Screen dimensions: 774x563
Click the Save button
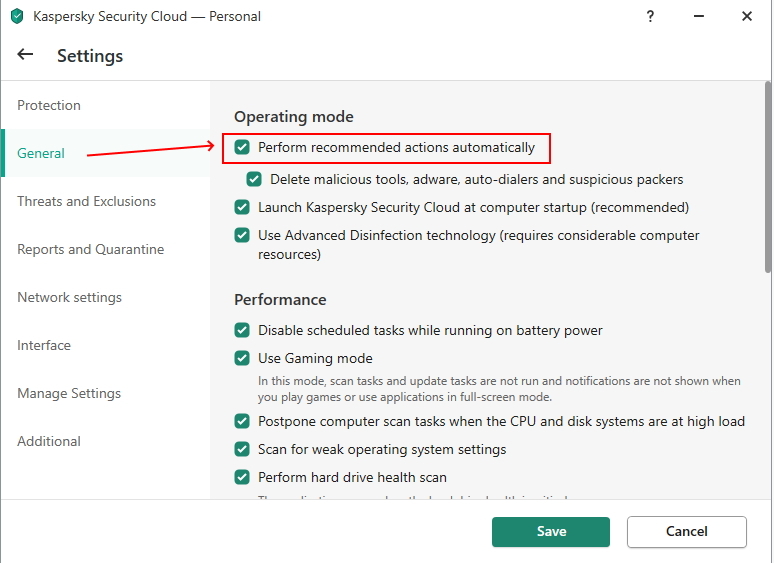coord(550,531)
